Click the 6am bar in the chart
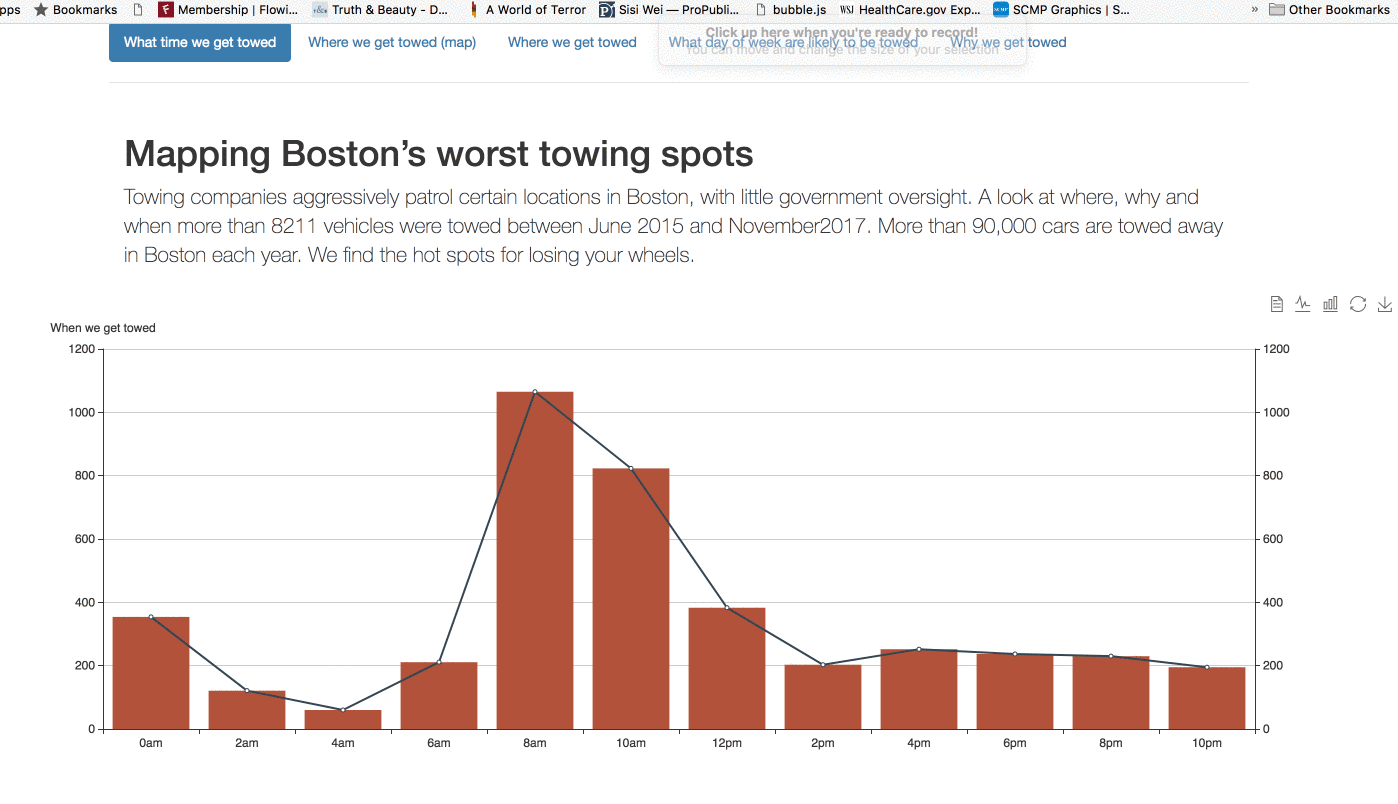 (439, 696)
